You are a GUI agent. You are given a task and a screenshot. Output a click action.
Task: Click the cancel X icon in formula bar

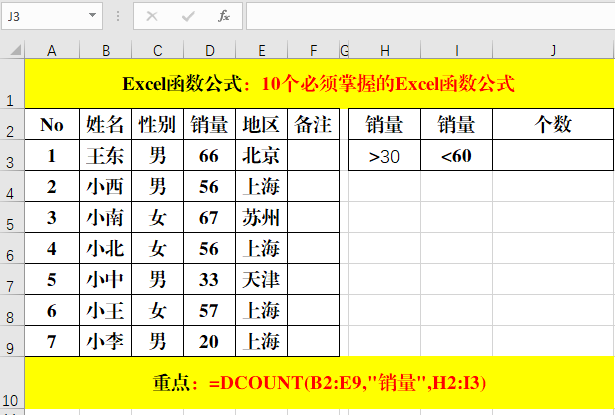[152, 16]
